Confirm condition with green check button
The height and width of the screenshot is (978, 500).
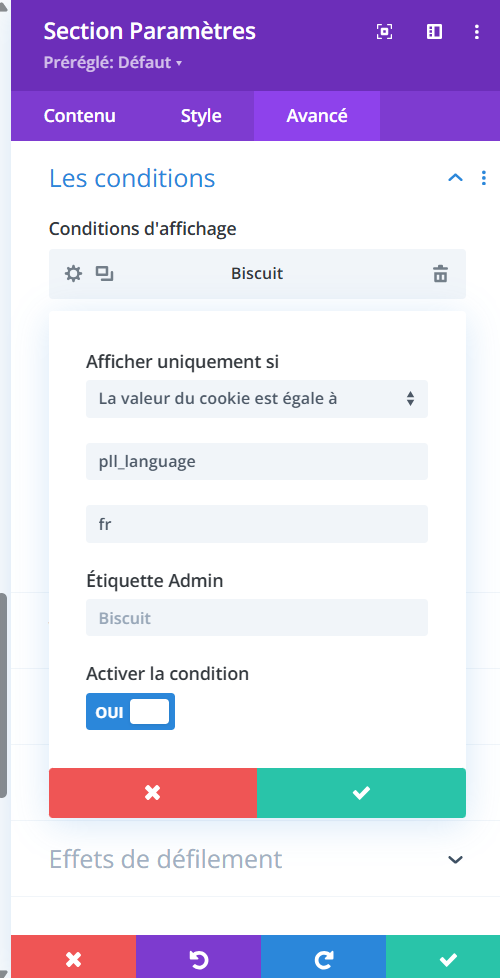pyautogui.click(x=361, y=793)
